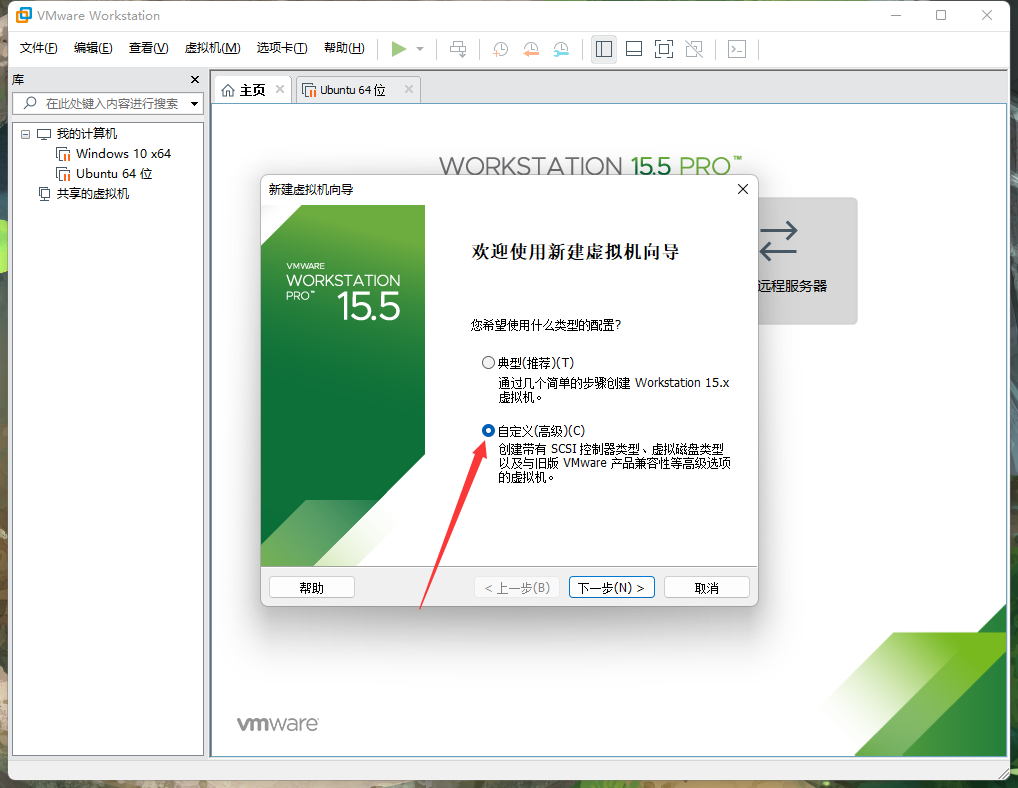The width and height of the screenshot is (1018, 788).
Task: Open the 虚拟机(M) menu
Action: (x=212, y=48)
